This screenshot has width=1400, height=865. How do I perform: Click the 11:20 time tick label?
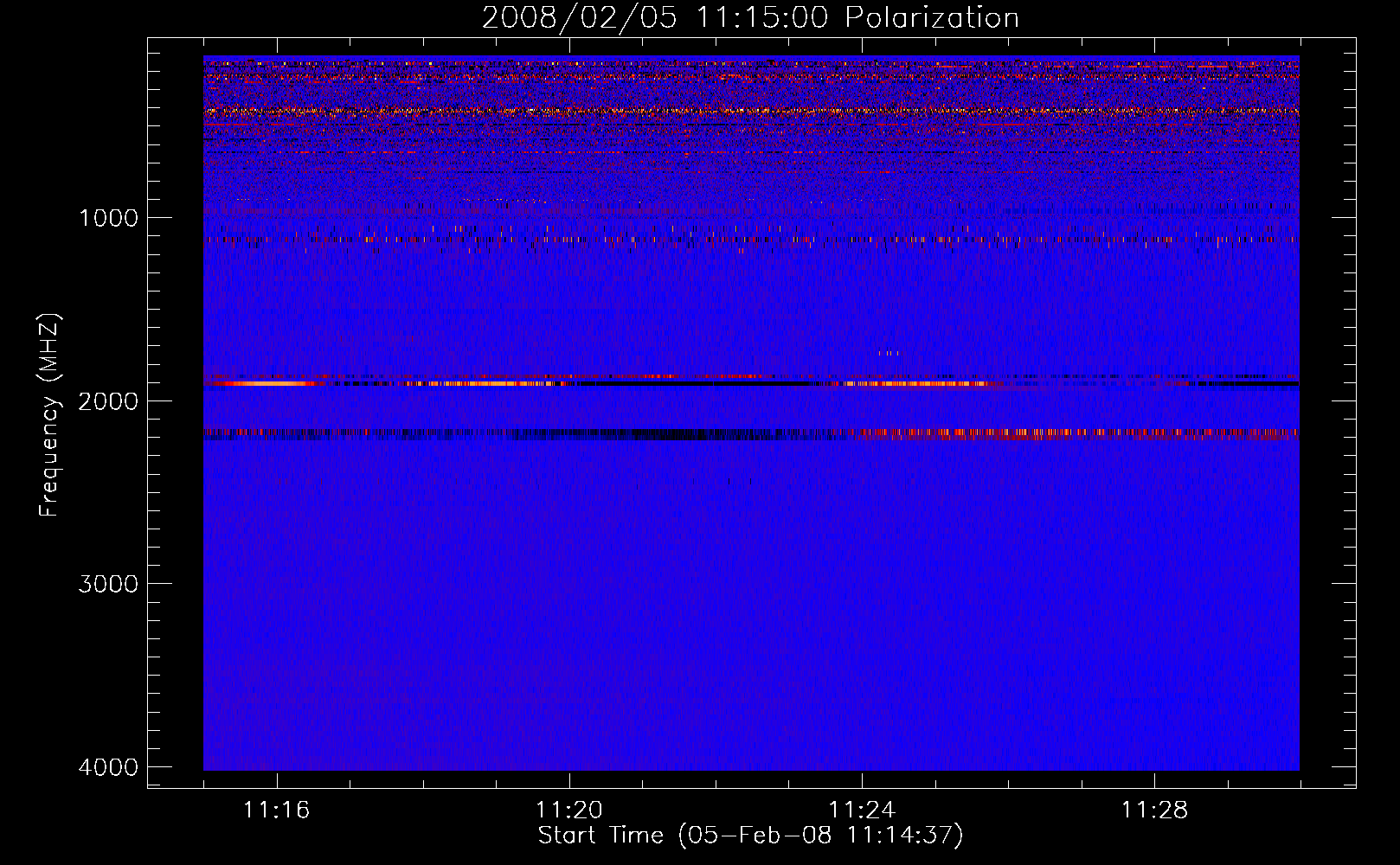(x=568, y=811)
